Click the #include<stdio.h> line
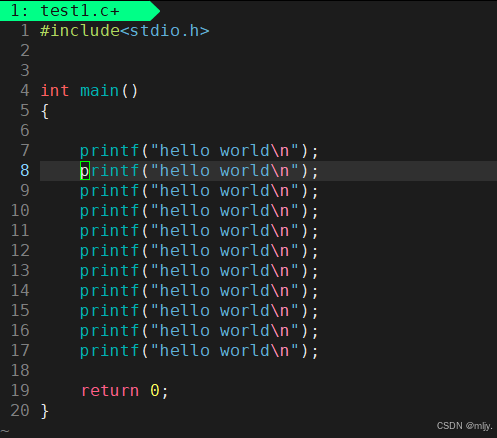The width and height of the screenshot is (497, 438). point(125,31)
